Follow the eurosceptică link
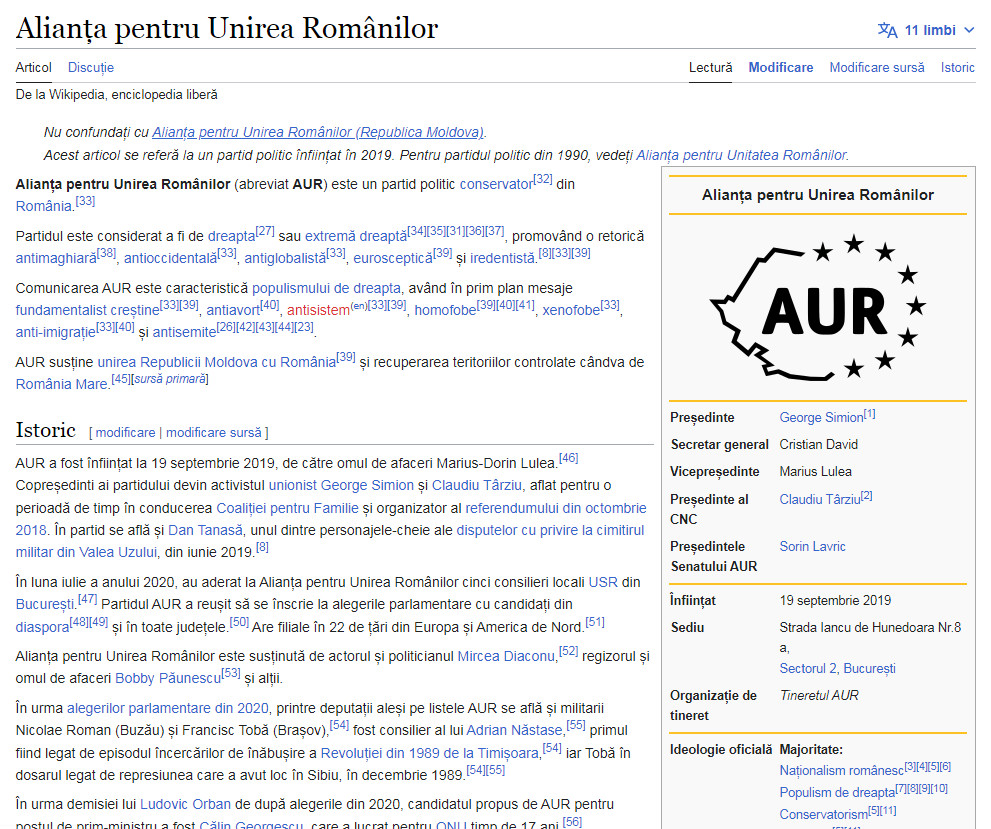Image resolution: width=991 pixels, height=829 pixels. 393,258
